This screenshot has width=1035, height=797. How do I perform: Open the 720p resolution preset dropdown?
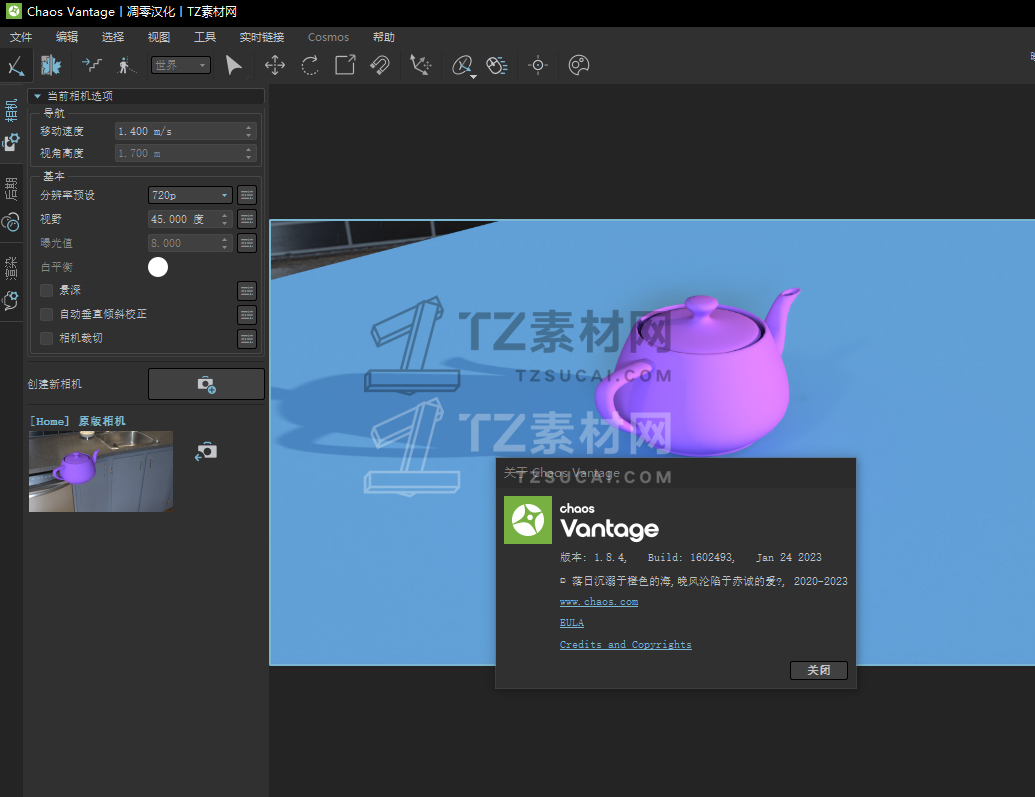tap(190, 195)
